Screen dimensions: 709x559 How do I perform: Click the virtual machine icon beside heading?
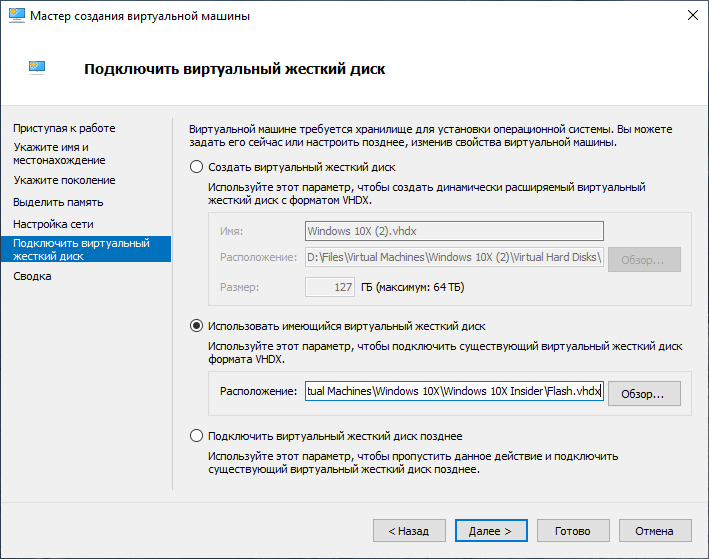(37, 68)
